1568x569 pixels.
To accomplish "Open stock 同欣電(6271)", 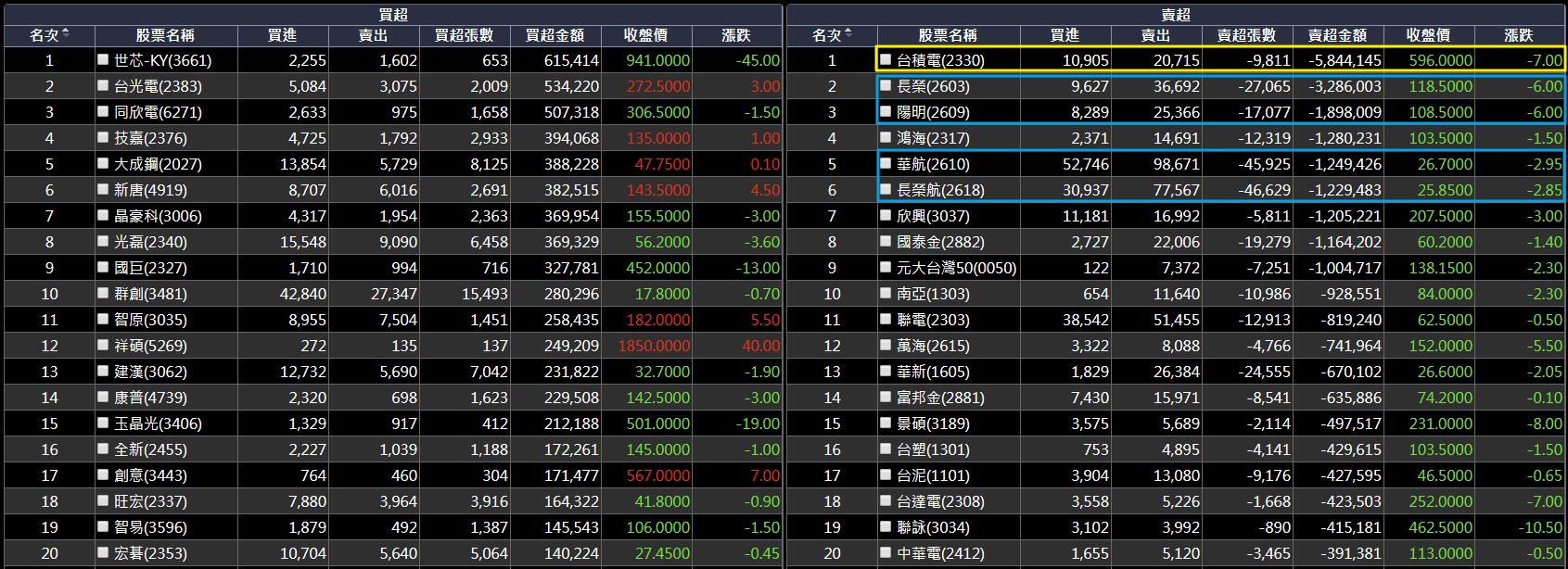I will [158, 111].
